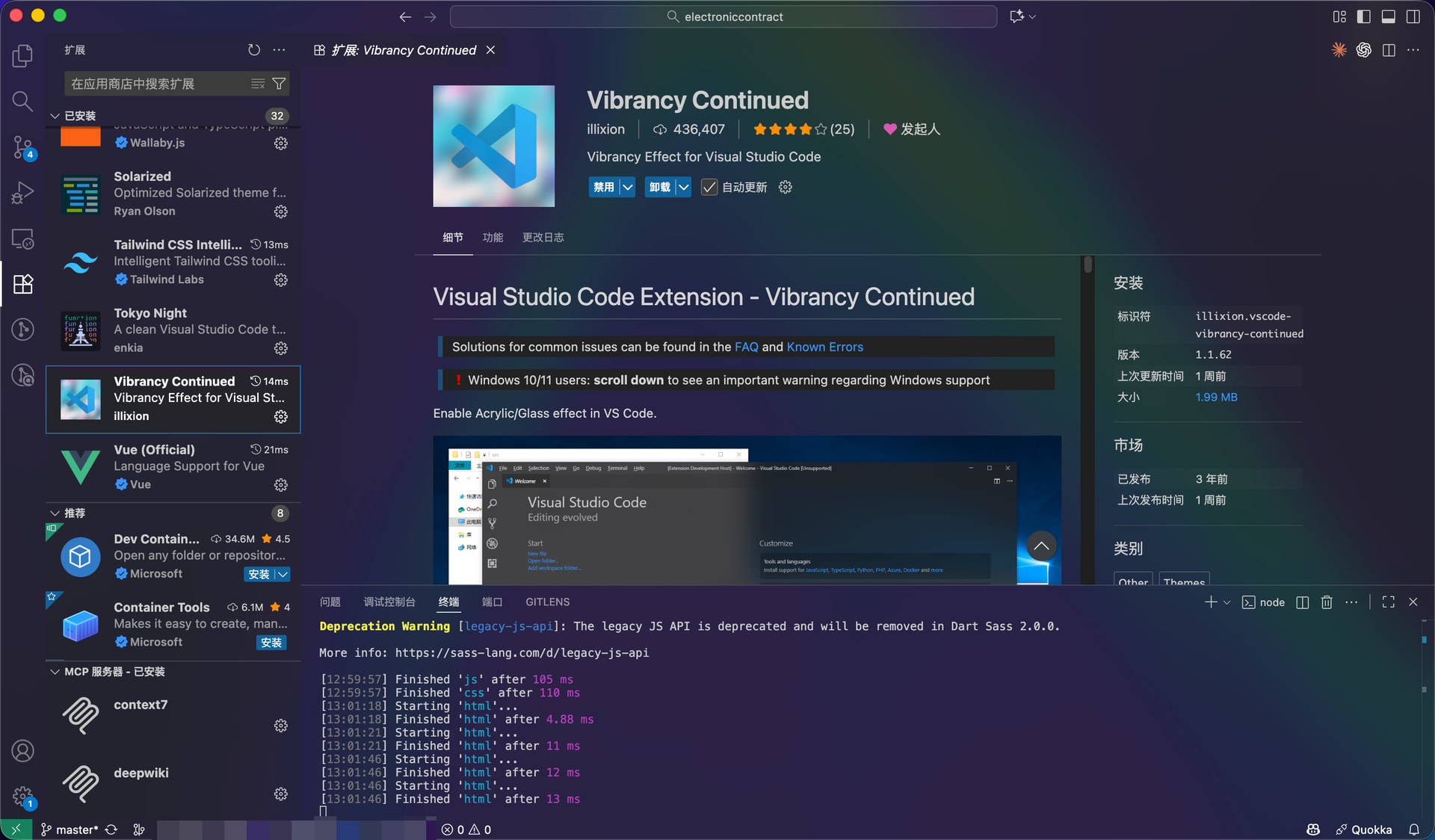Click gear icon next to auto update
The image size is (1435, 840).
coord(785,187)
